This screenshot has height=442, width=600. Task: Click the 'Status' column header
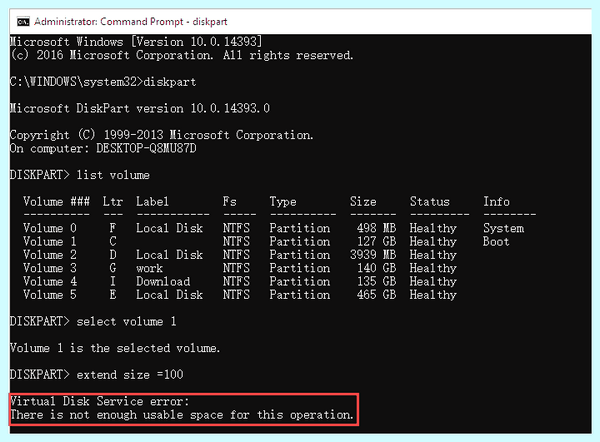point(430,201)
